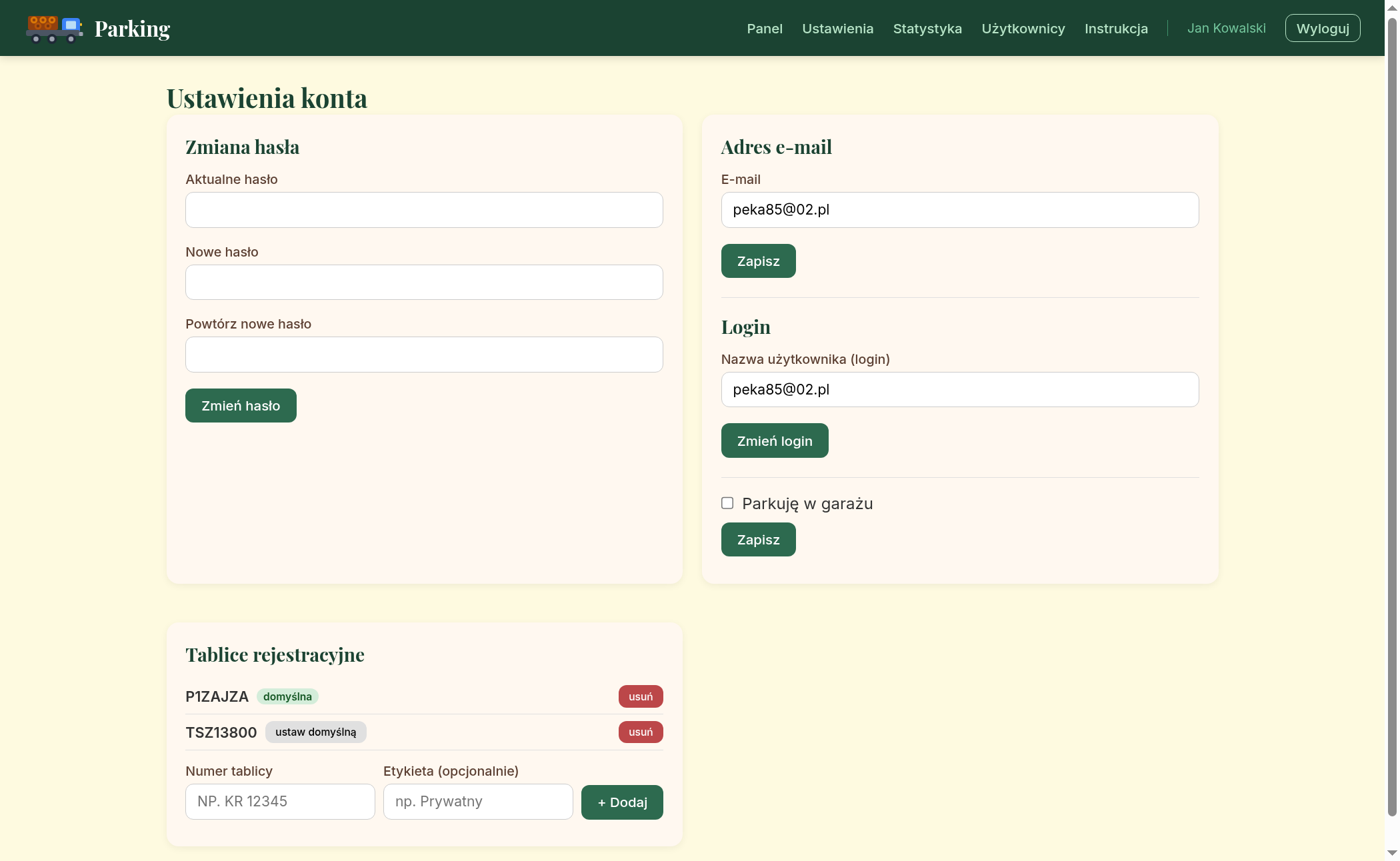This screenshot has height=861, width=1400.
Task: Open the Instrukcja page
Action: pyautogui.click(x=1115, y=29)
